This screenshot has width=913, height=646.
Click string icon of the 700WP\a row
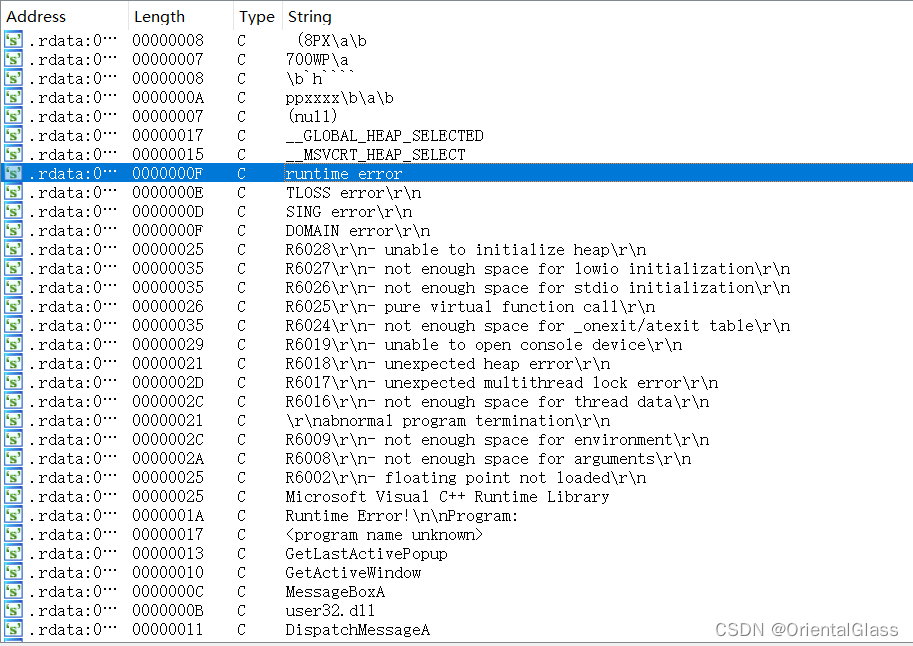click(13, 59)
